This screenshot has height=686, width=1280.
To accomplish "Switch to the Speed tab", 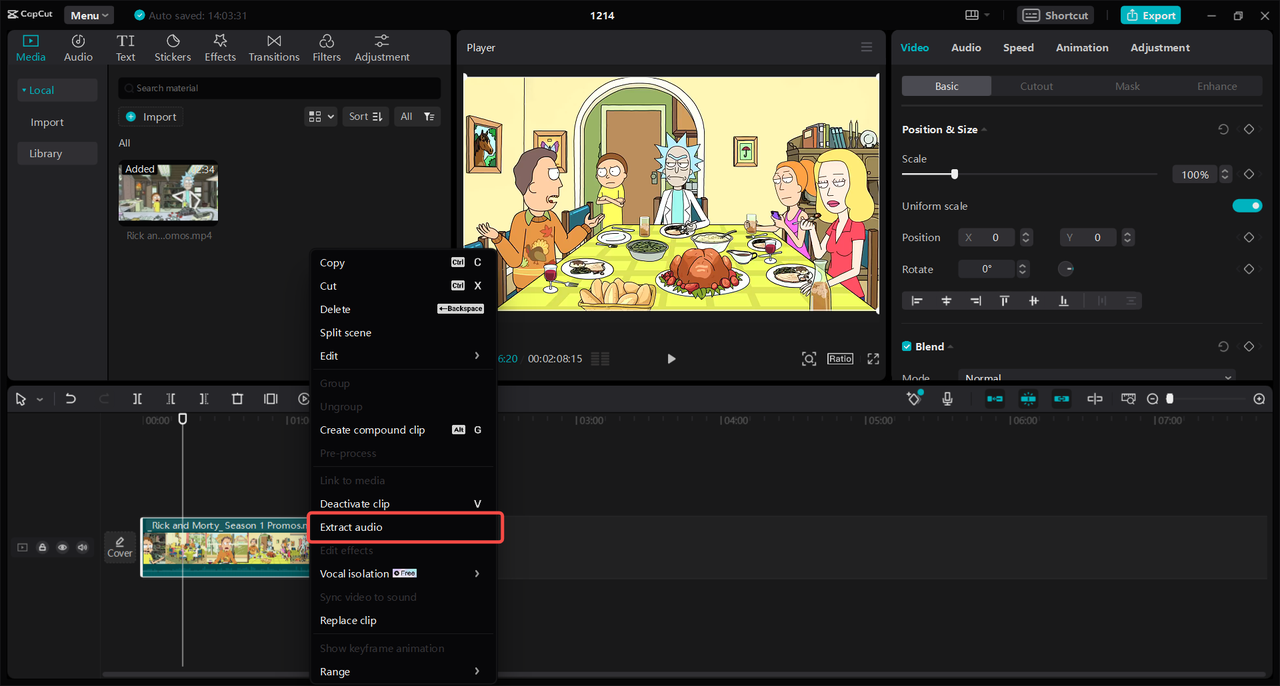I will tap(1018, 48).
